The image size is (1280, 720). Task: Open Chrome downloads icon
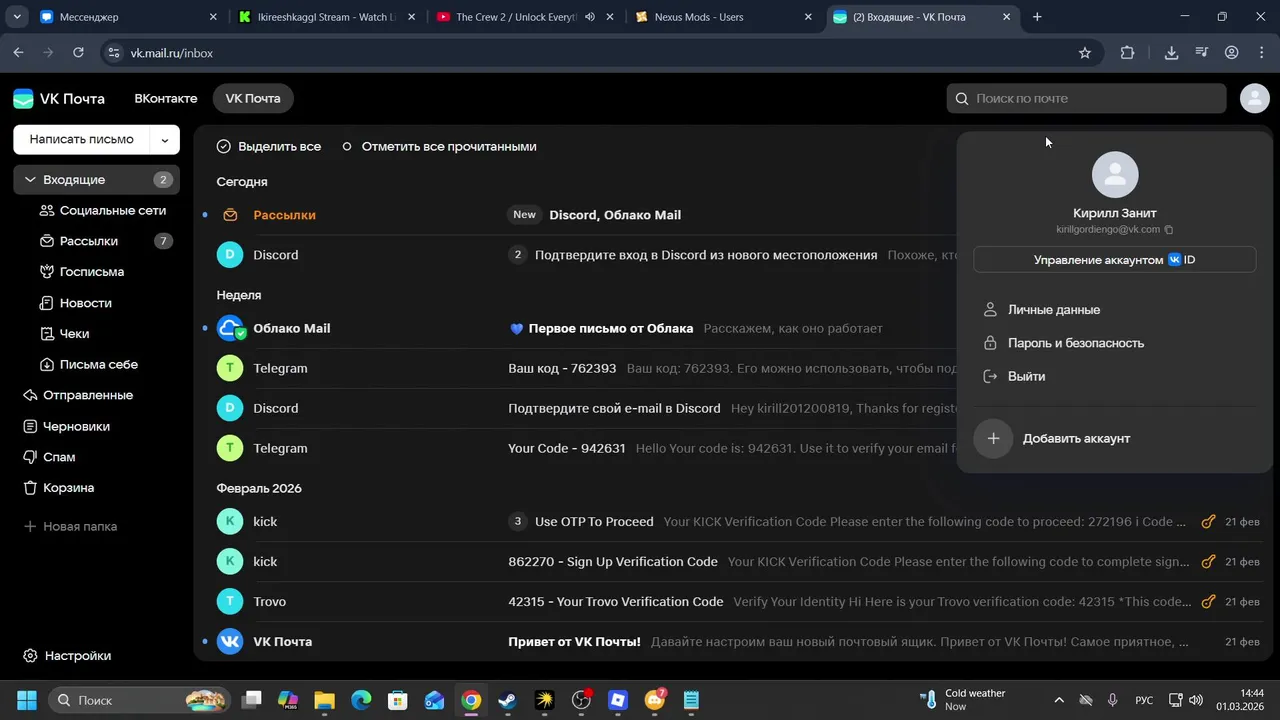coord(1171,53)
